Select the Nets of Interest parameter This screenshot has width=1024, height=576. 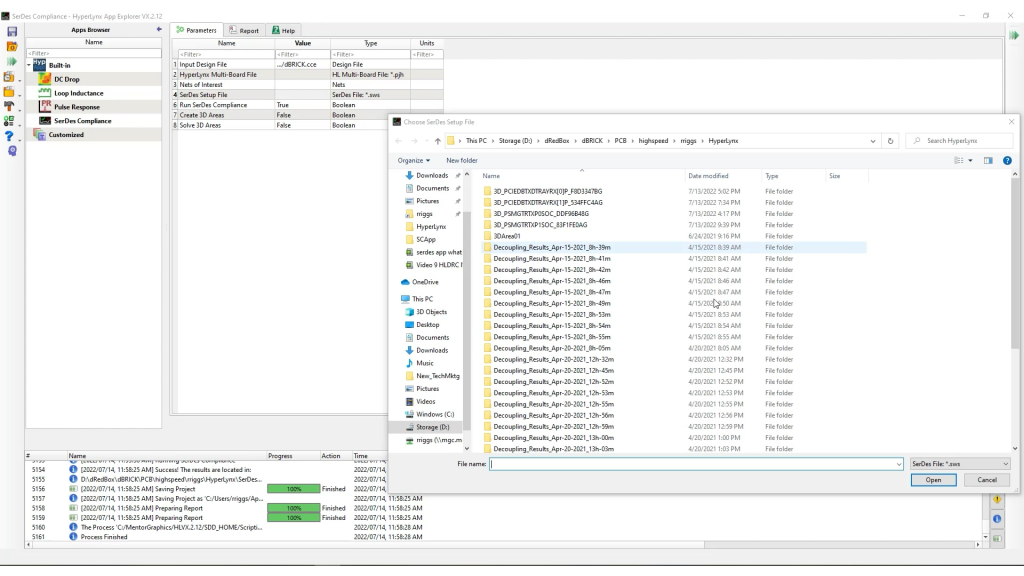point(200,85)
